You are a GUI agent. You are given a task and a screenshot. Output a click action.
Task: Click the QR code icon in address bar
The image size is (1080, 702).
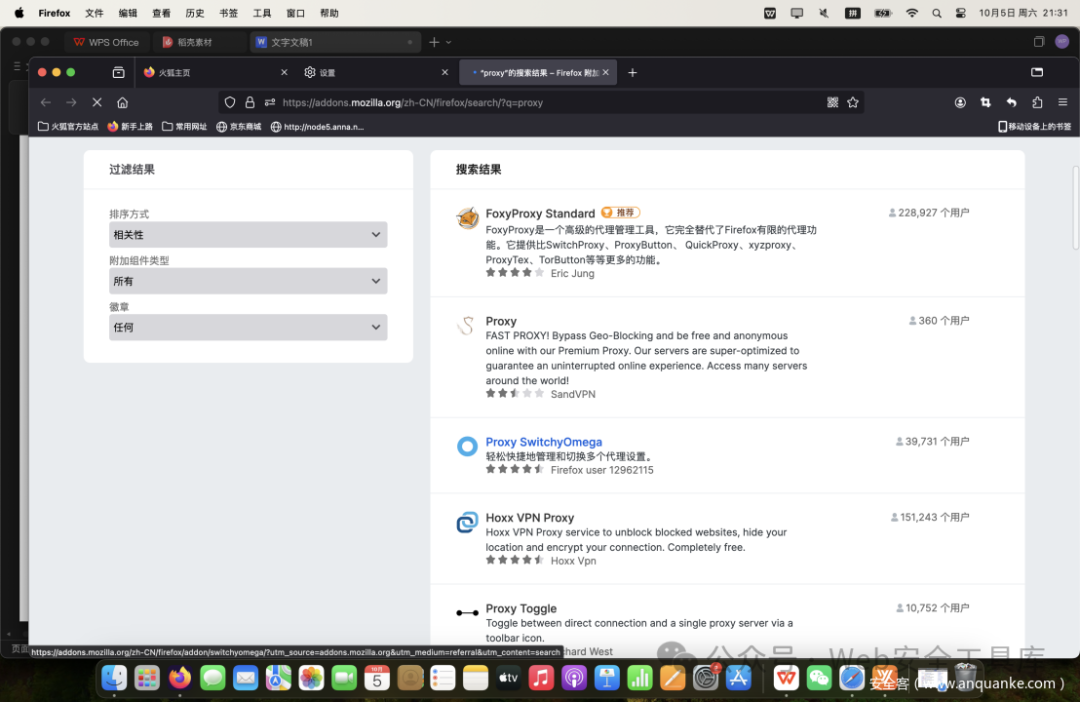click(833, 103)
